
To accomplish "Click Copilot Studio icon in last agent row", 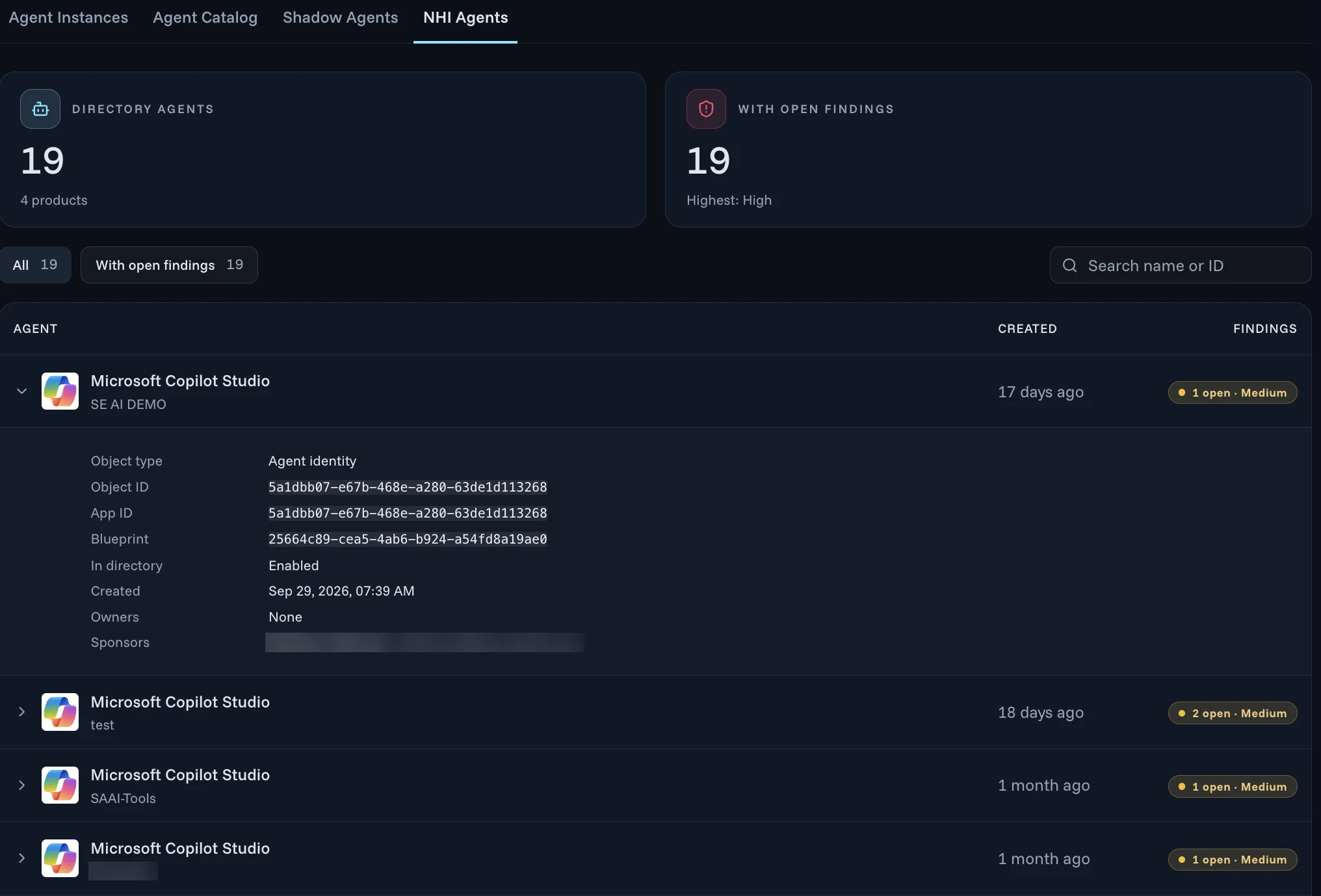I will (x=60, y=858).
